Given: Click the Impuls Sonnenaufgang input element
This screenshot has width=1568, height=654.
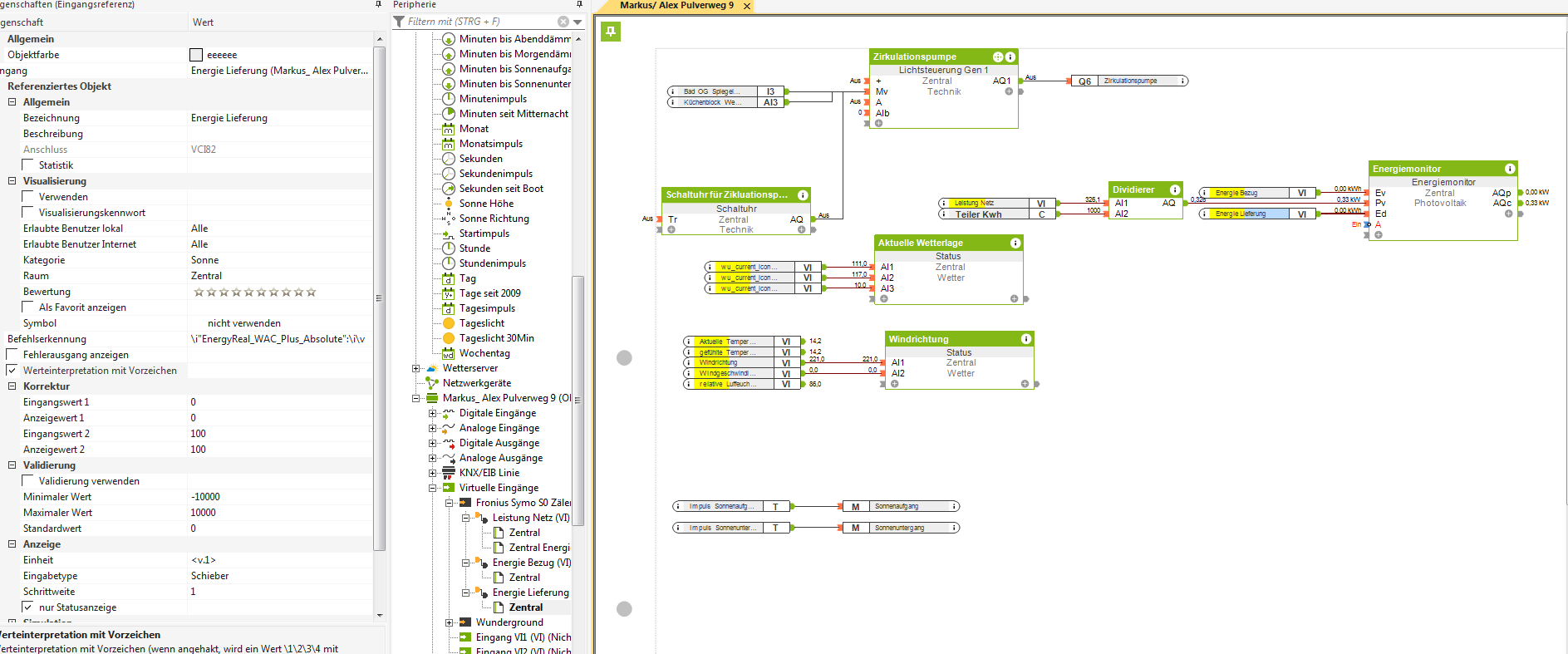Looking at the screenshot, I should point(732,506).
